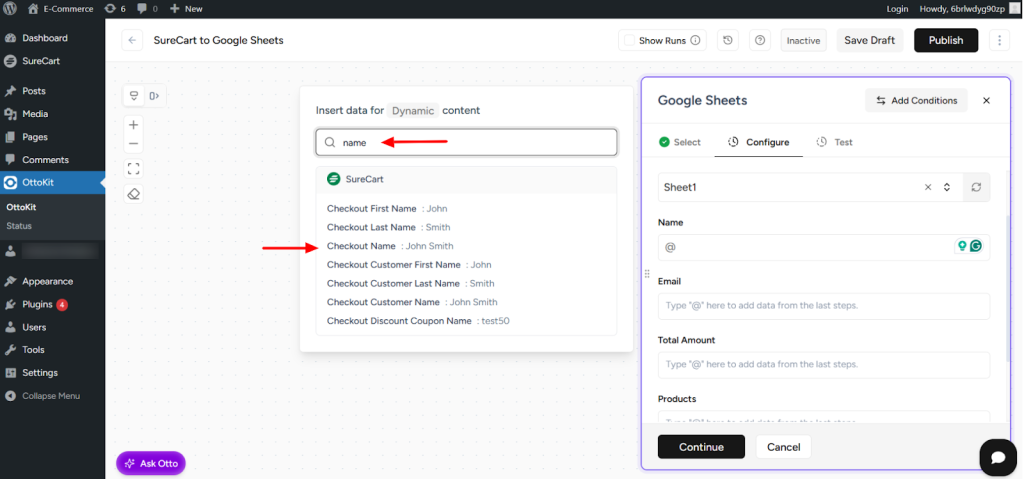The width and height of the screenshot is (1024, 479).
Task: Zoom in on the workflow canvas
Action: click(x=134, y=125)
